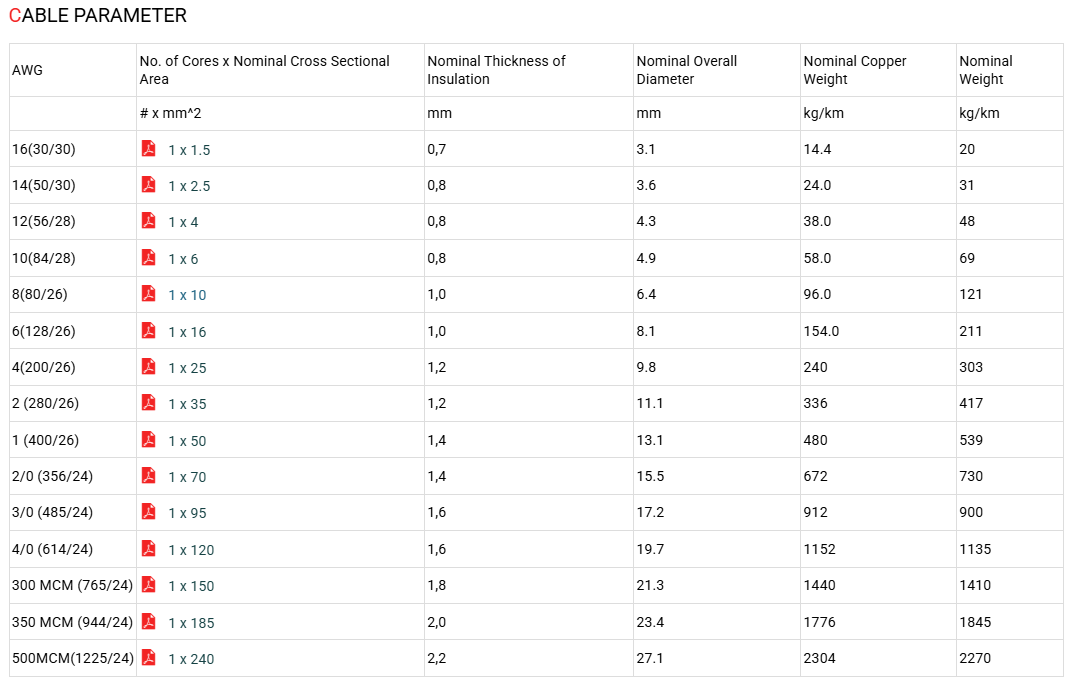
Task: Open the PDF icon for 1 x 1.5
Action: [x=148, y=148]
